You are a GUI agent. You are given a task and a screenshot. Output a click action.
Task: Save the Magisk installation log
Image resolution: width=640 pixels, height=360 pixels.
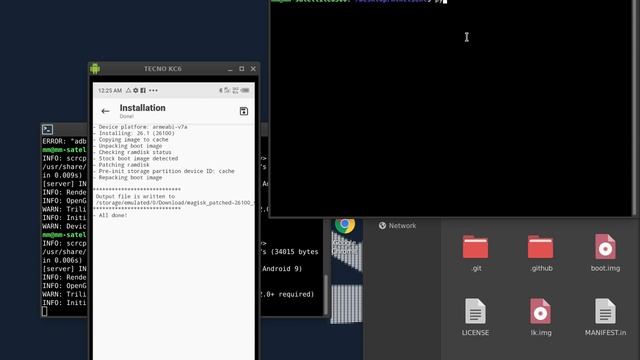point(244,111)
